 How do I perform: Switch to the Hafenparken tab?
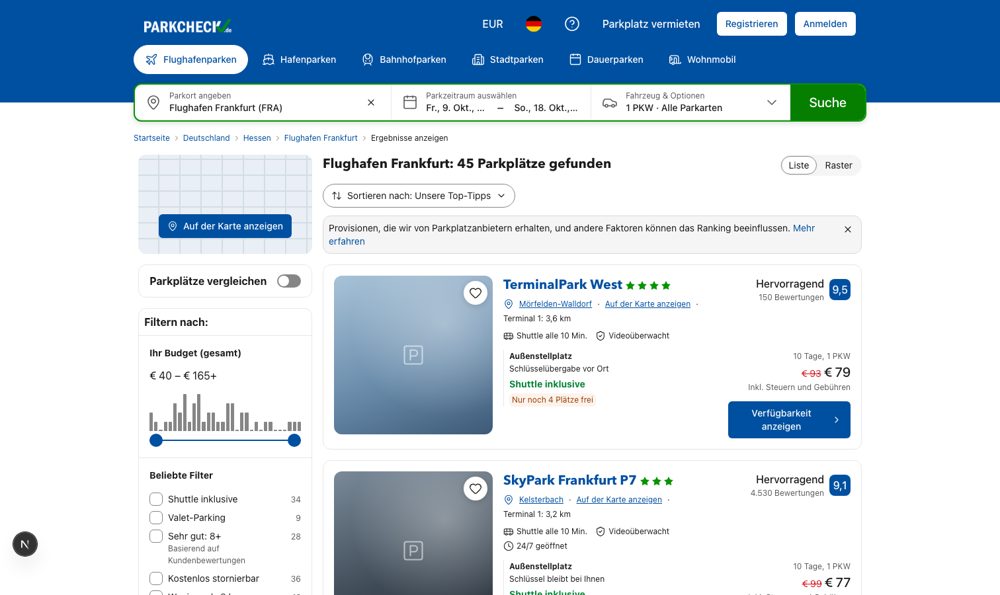300,59
